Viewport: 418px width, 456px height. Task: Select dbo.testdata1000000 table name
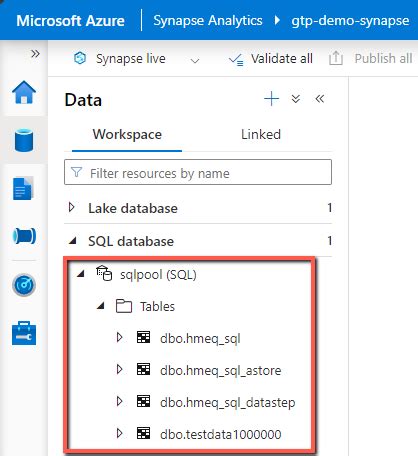tap(221, 434)
